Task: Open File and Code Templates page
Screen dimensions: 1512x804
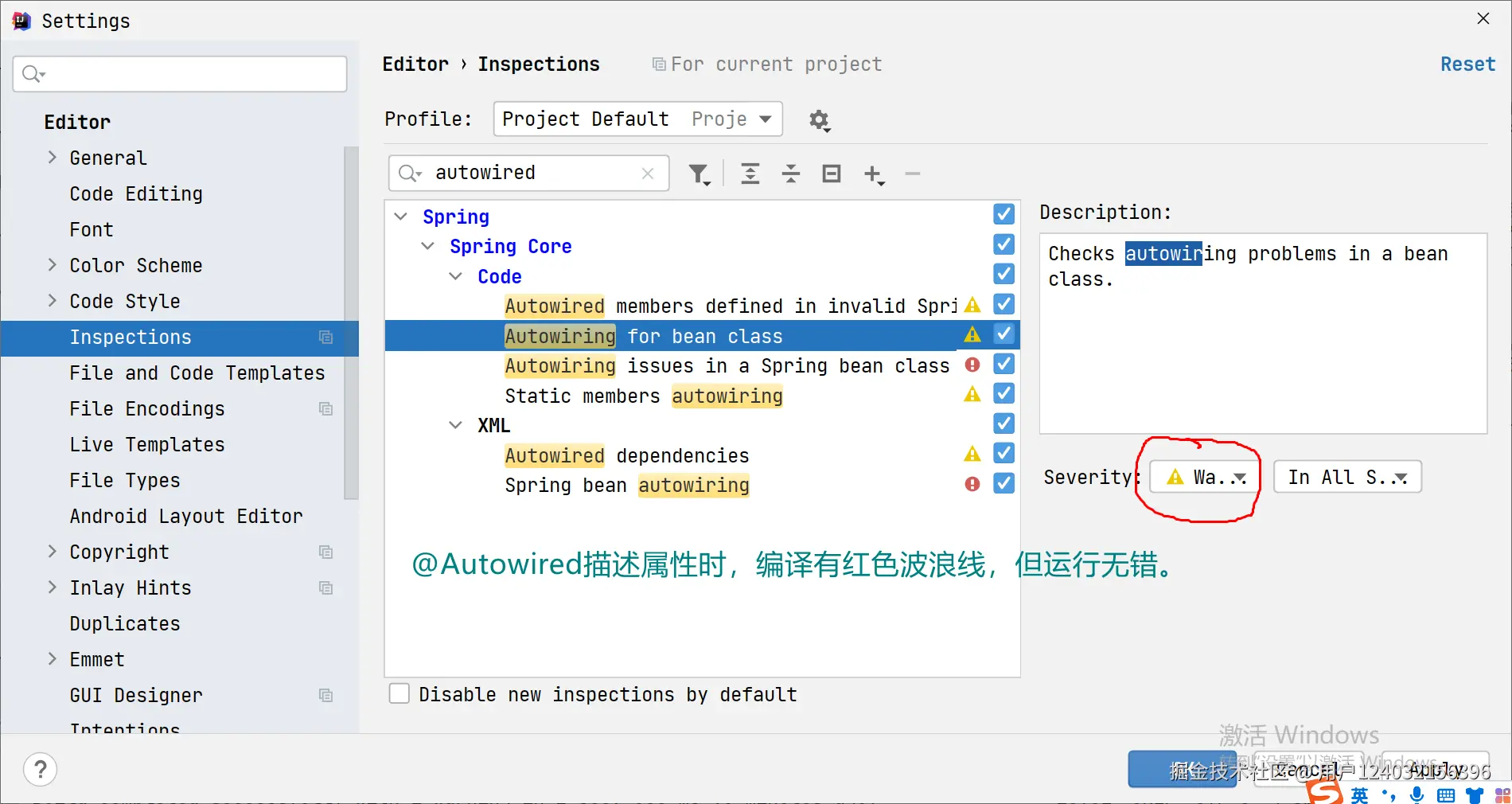Action: [x=197, y=373]
